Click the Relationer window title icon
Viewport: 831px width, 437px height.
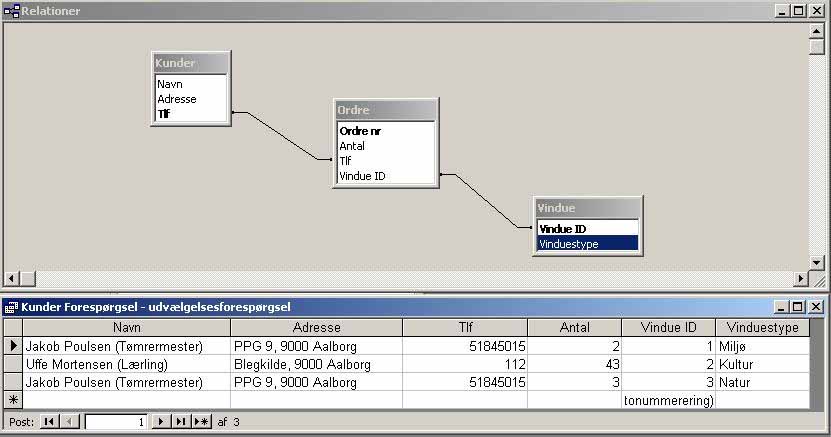11,10
